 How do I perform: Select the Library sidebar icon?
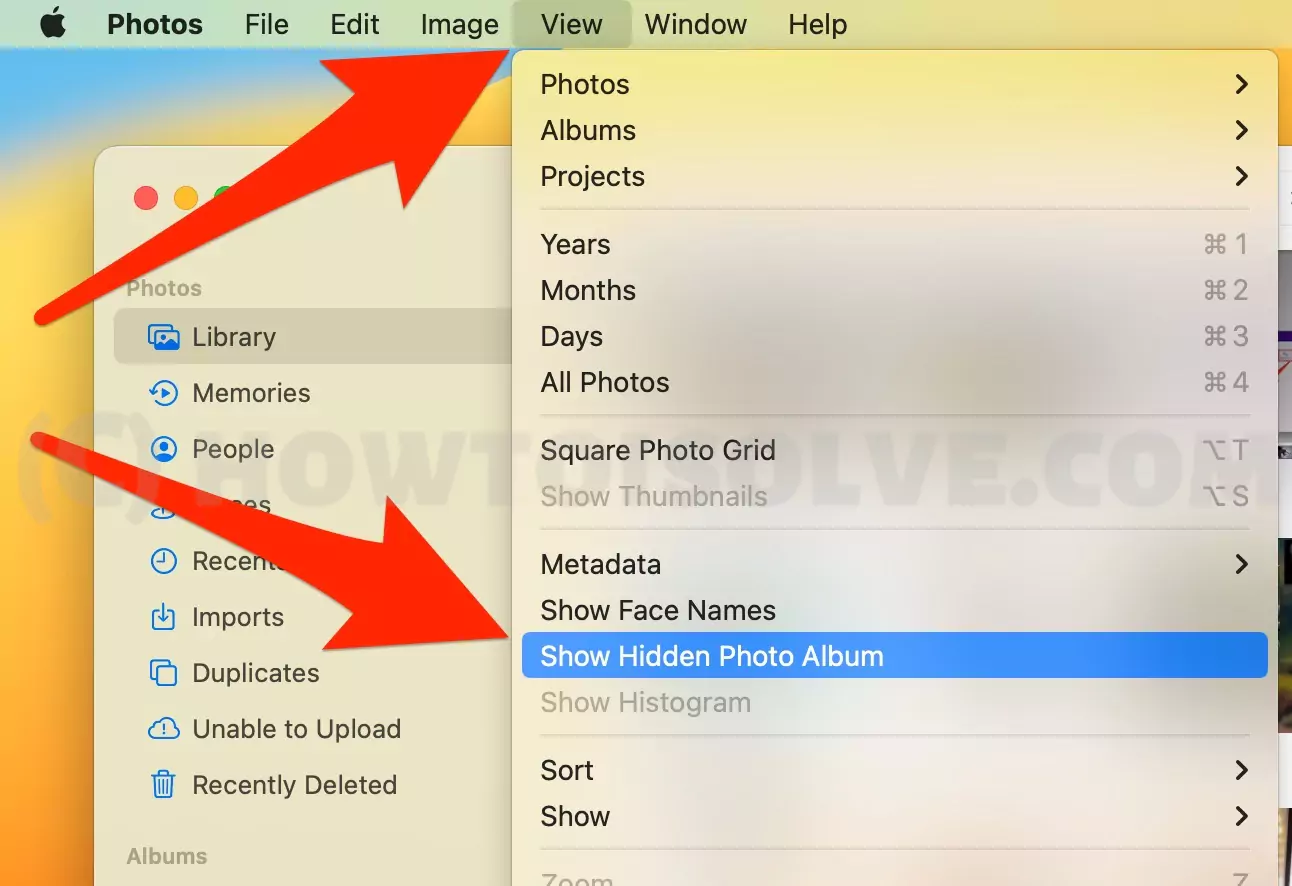click(163, 337)
